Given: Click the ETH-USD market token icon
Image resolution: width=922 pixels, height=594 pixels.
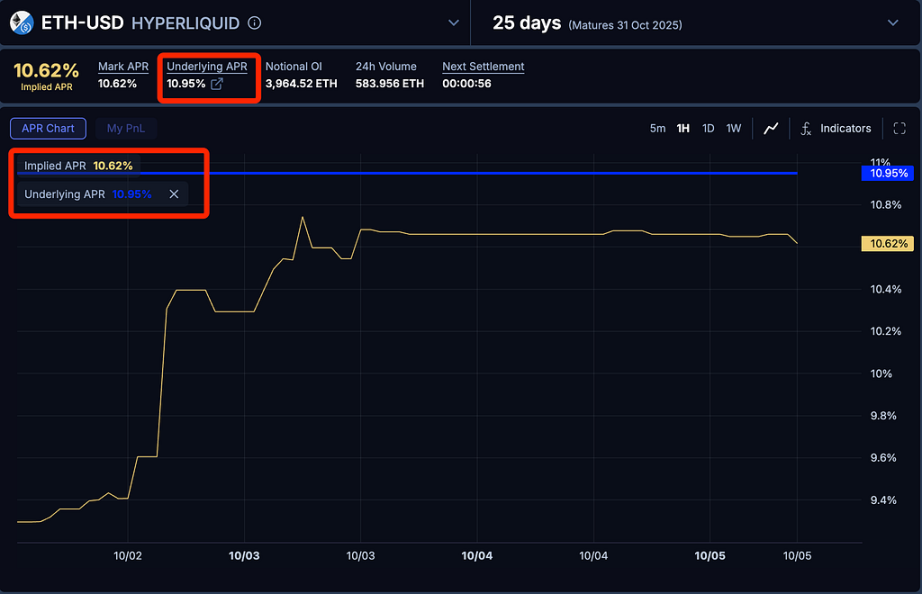Looking at the screenshot, I should (x=21, y=22).
